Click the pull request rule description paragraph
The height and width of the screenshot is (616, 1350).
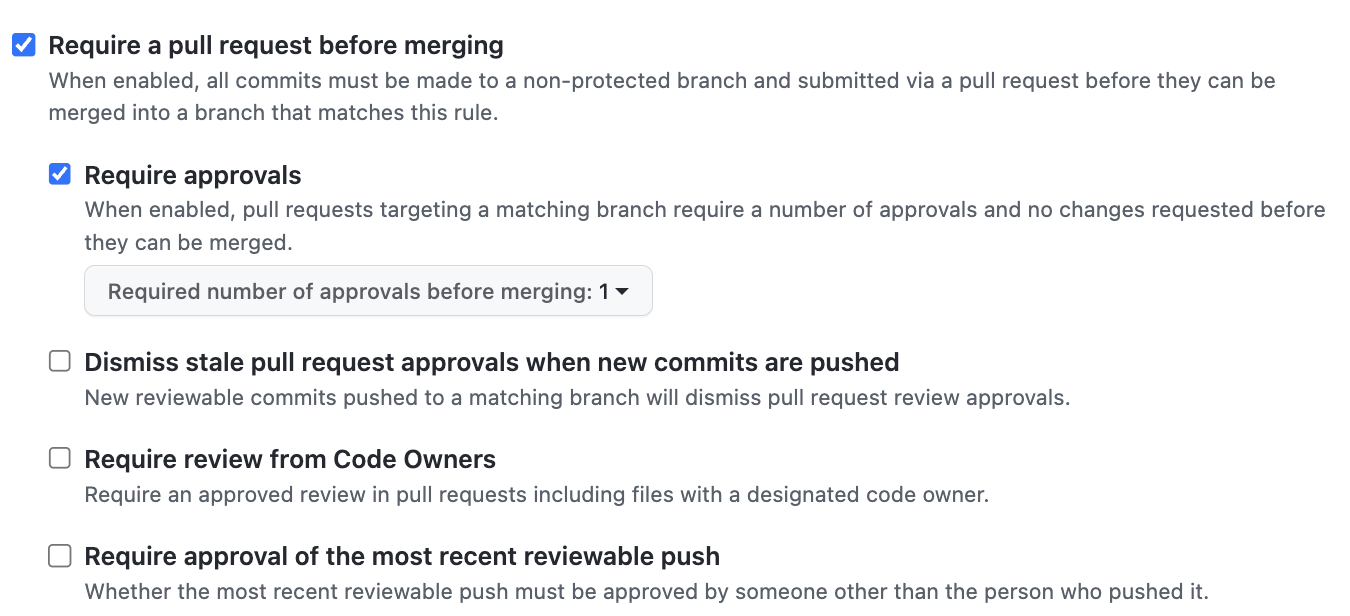point(660,95)
